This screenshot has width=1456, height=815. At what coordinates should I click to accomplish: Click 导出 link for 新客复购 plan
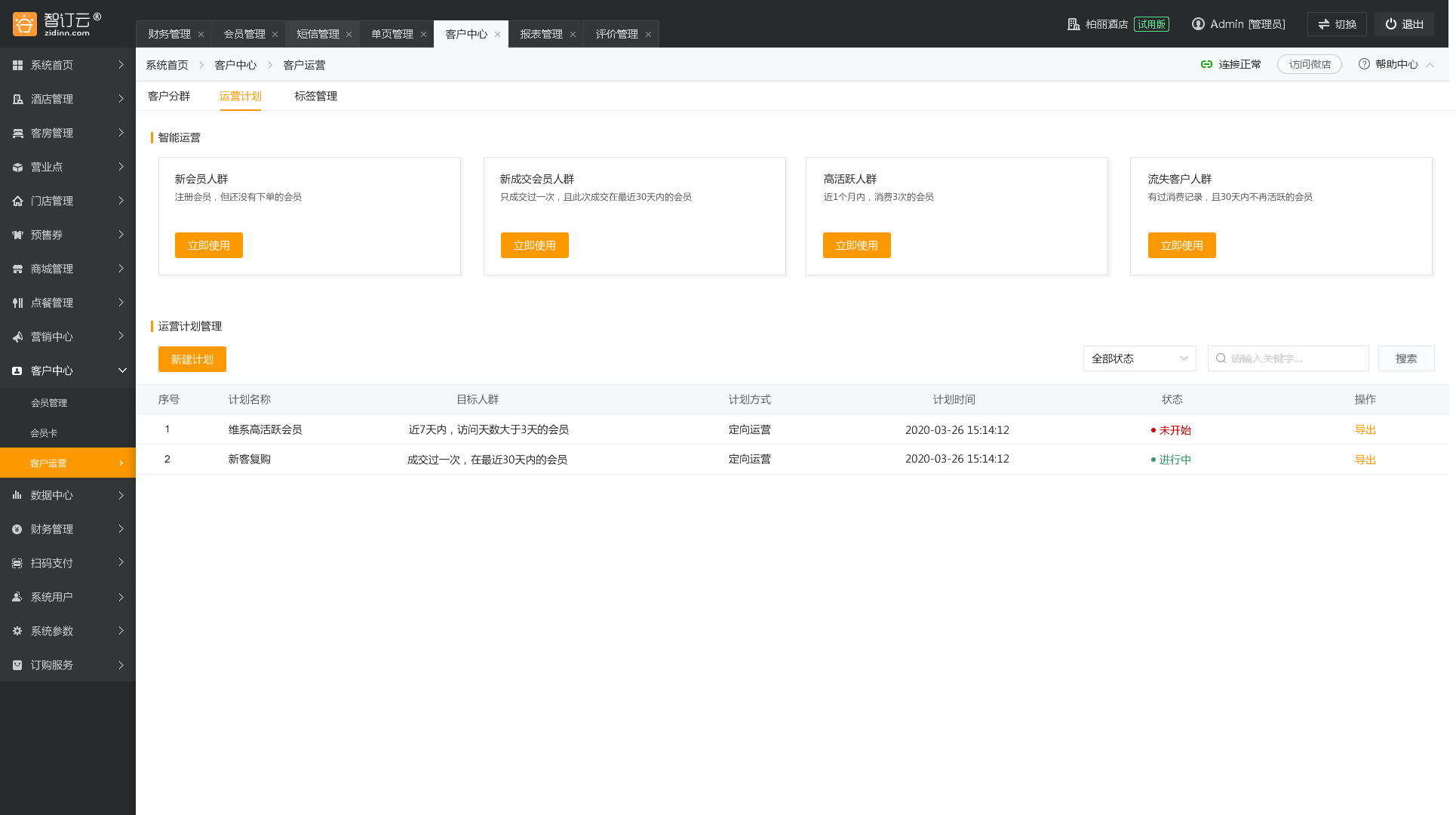pyautogui.click(x=1365, y=460)
